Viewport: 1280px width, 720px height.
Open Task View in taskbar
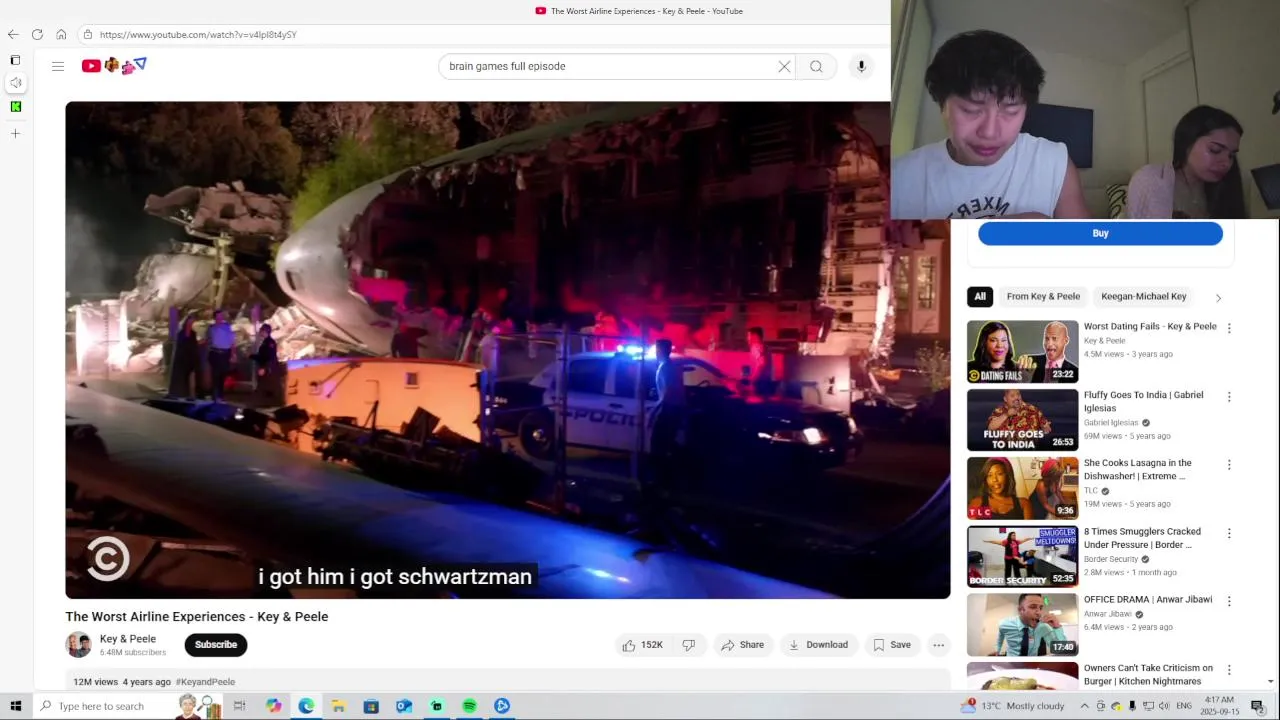tap(239, 706)
